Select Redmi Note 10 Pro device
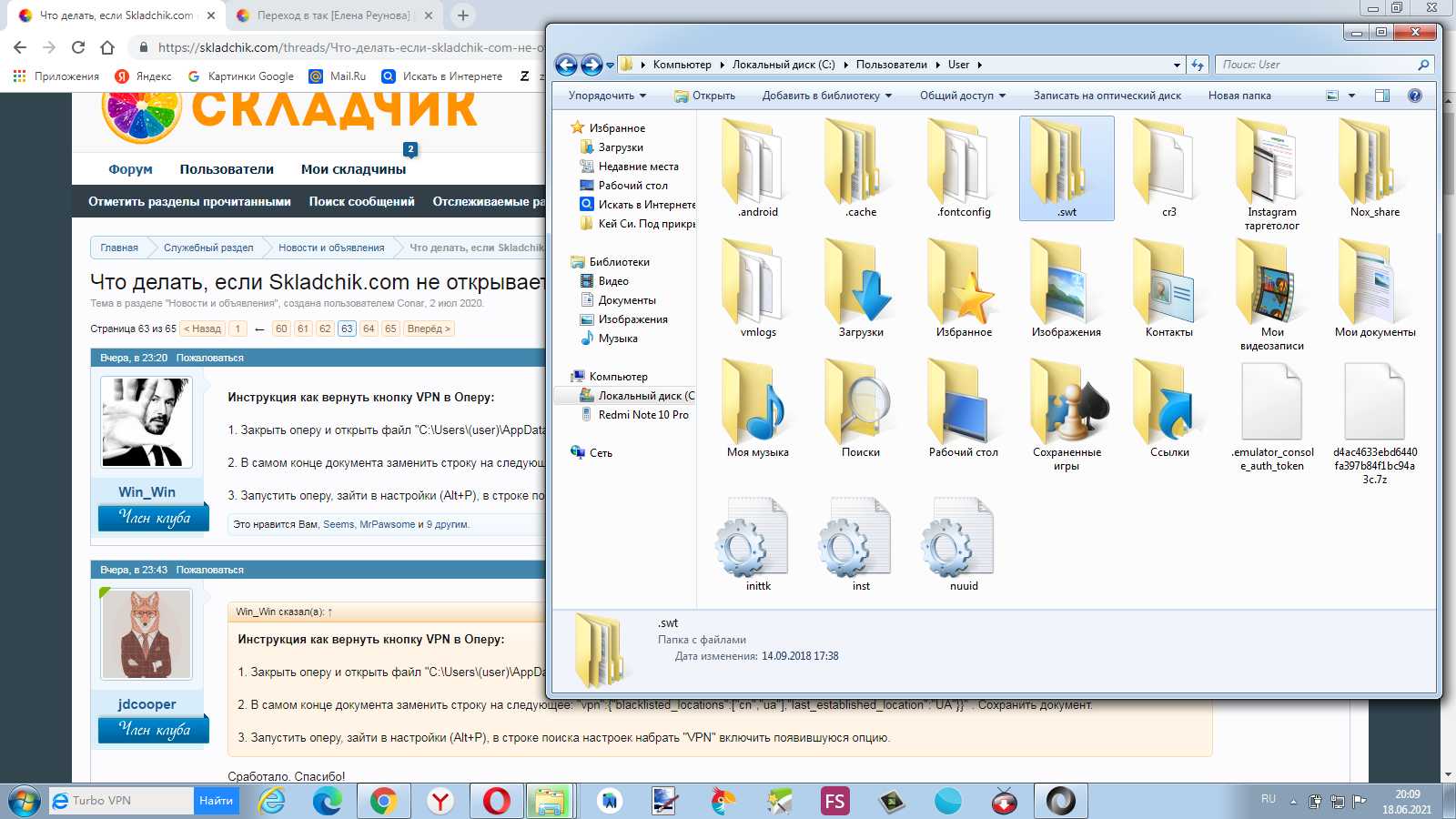Image resolution: width=1456 pixels, height=819 pixels. (x=643, y=415)
